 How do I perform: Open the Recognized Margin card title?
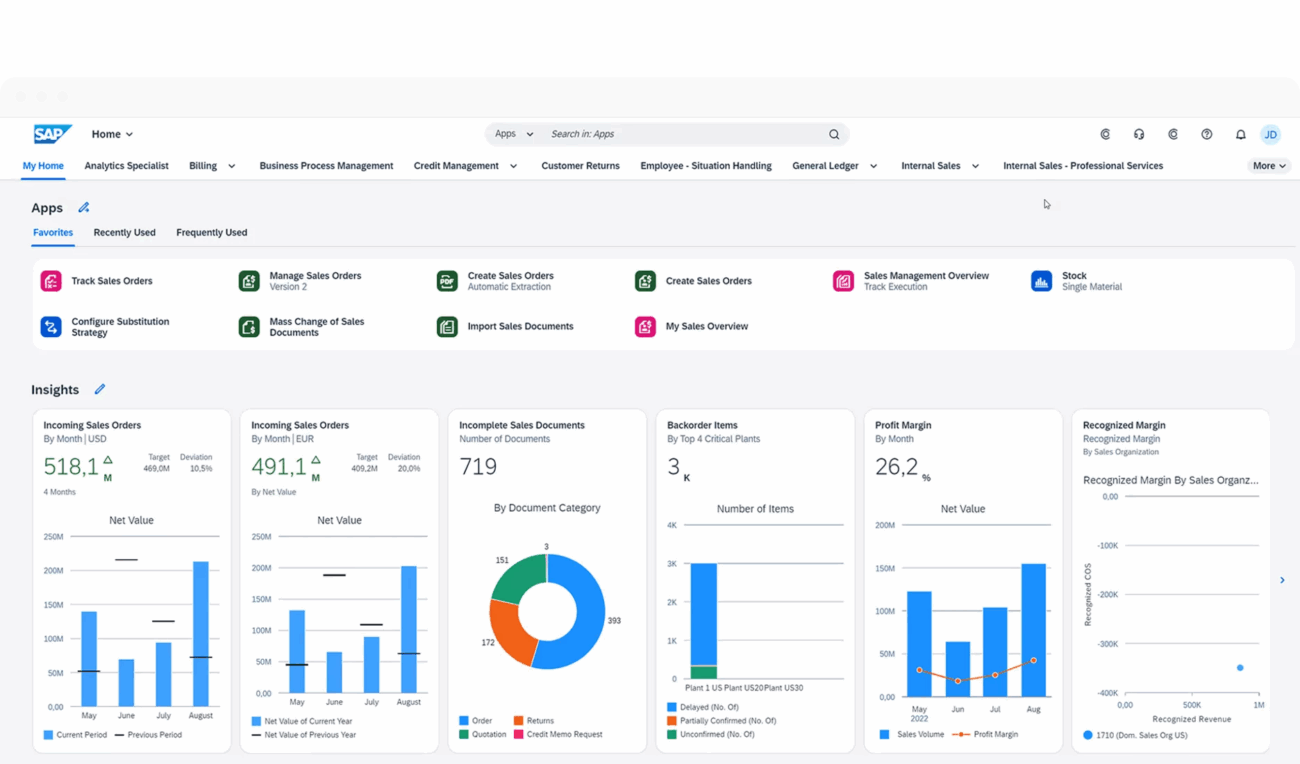pyautogui.click(x=1124, y=425)
